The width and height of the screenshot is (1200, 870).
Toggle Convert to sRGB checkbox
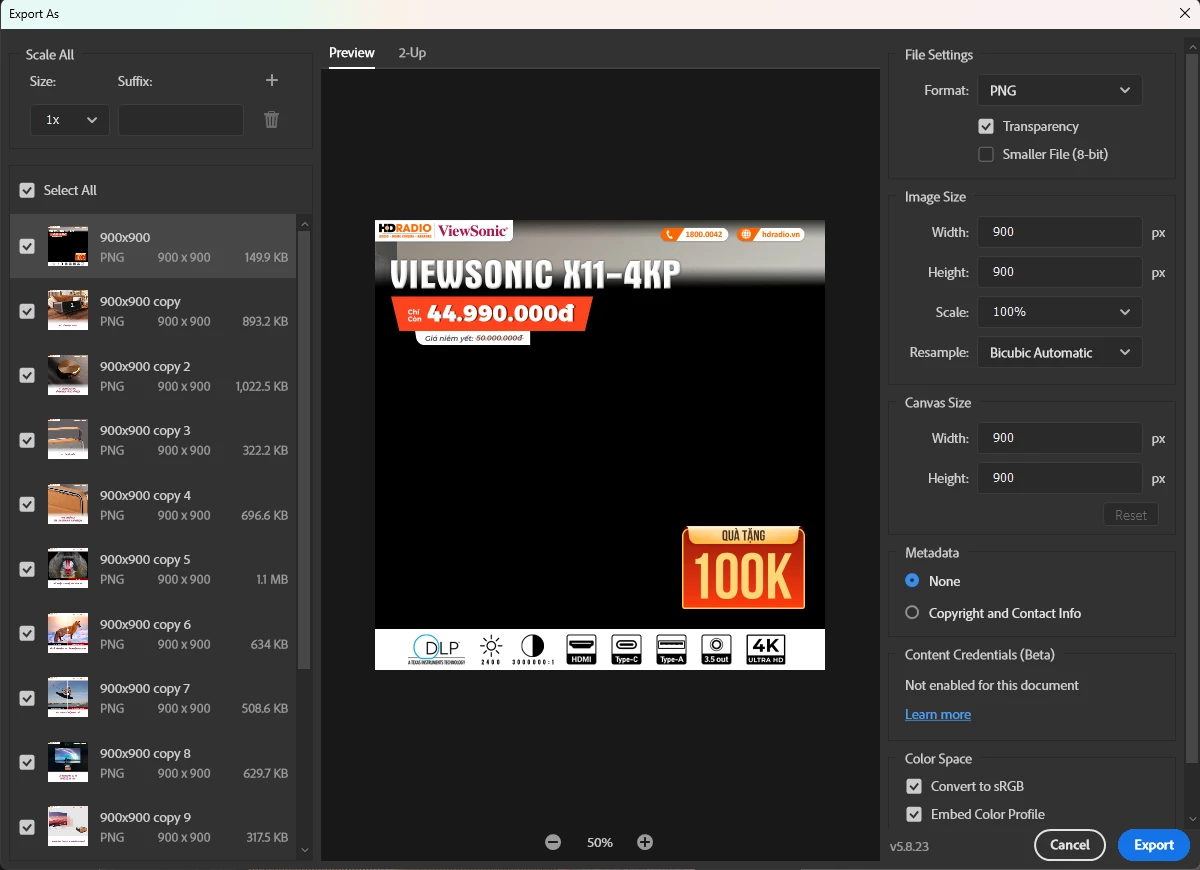point(914,786)
